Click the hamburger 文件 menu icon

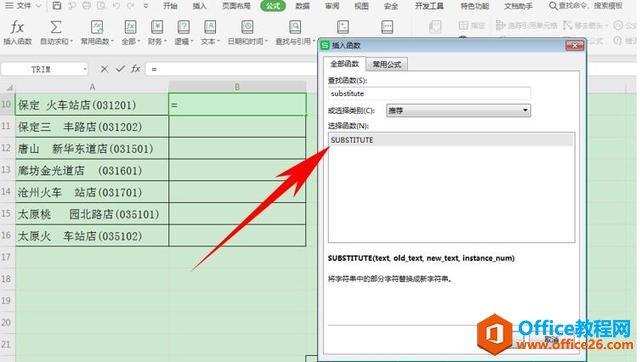9,6
